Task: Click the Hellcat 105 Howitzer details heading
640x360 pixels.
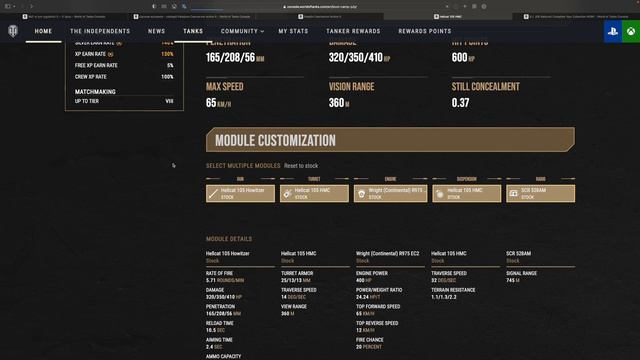Action: coord(227,253)
